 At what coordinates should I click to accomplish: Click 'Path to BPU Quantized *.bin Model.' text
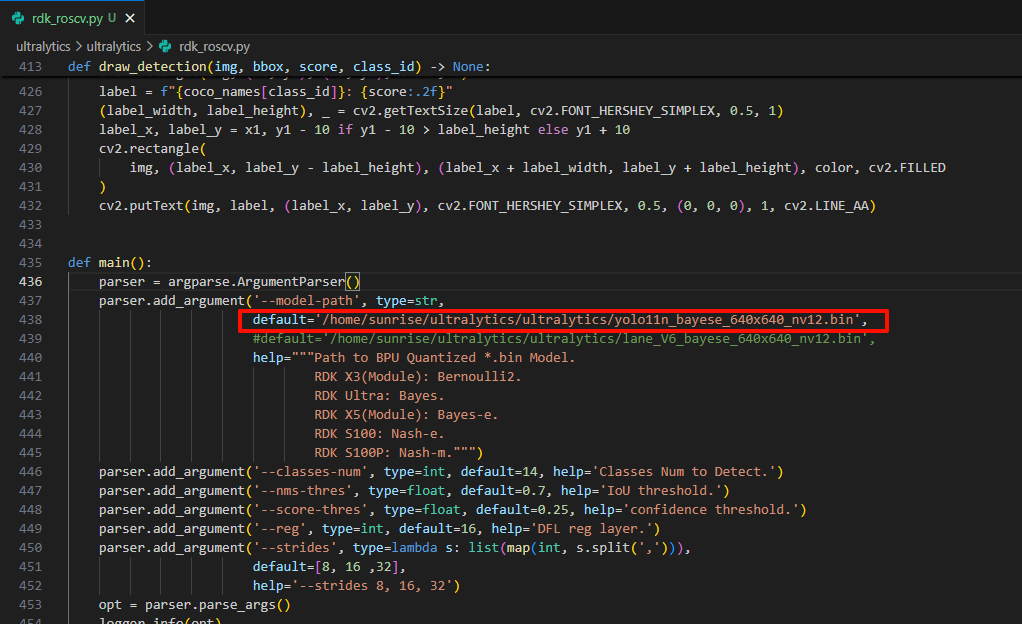445,357
